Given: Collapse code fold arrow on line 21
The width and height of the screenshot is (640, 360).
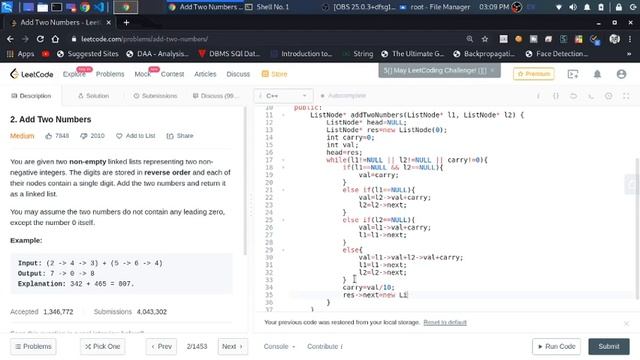Looking at the screenshot, I should click(283, 190).
